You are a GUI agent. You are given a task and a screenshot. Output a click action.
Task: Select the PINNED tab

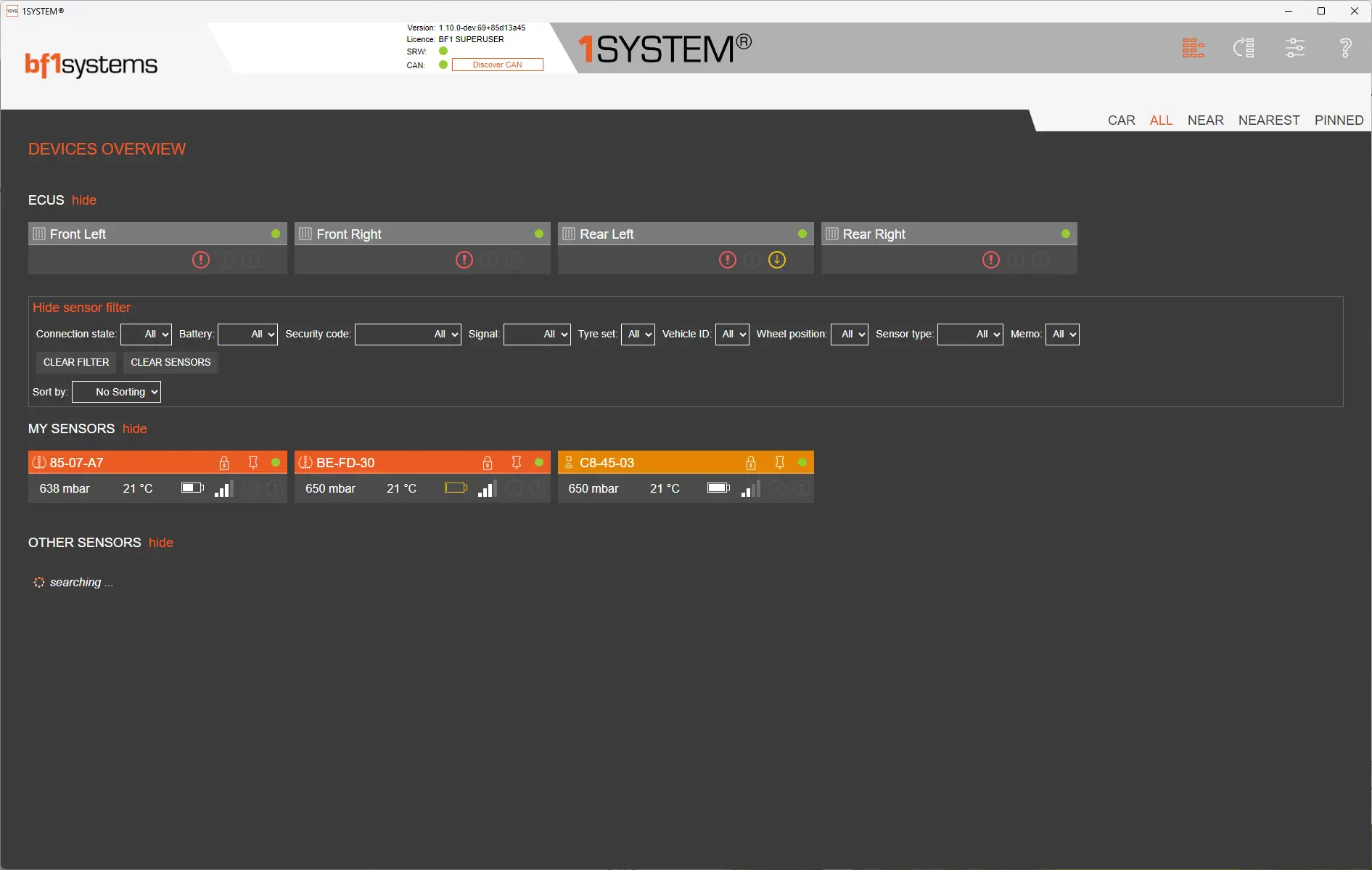[1339, 120]
